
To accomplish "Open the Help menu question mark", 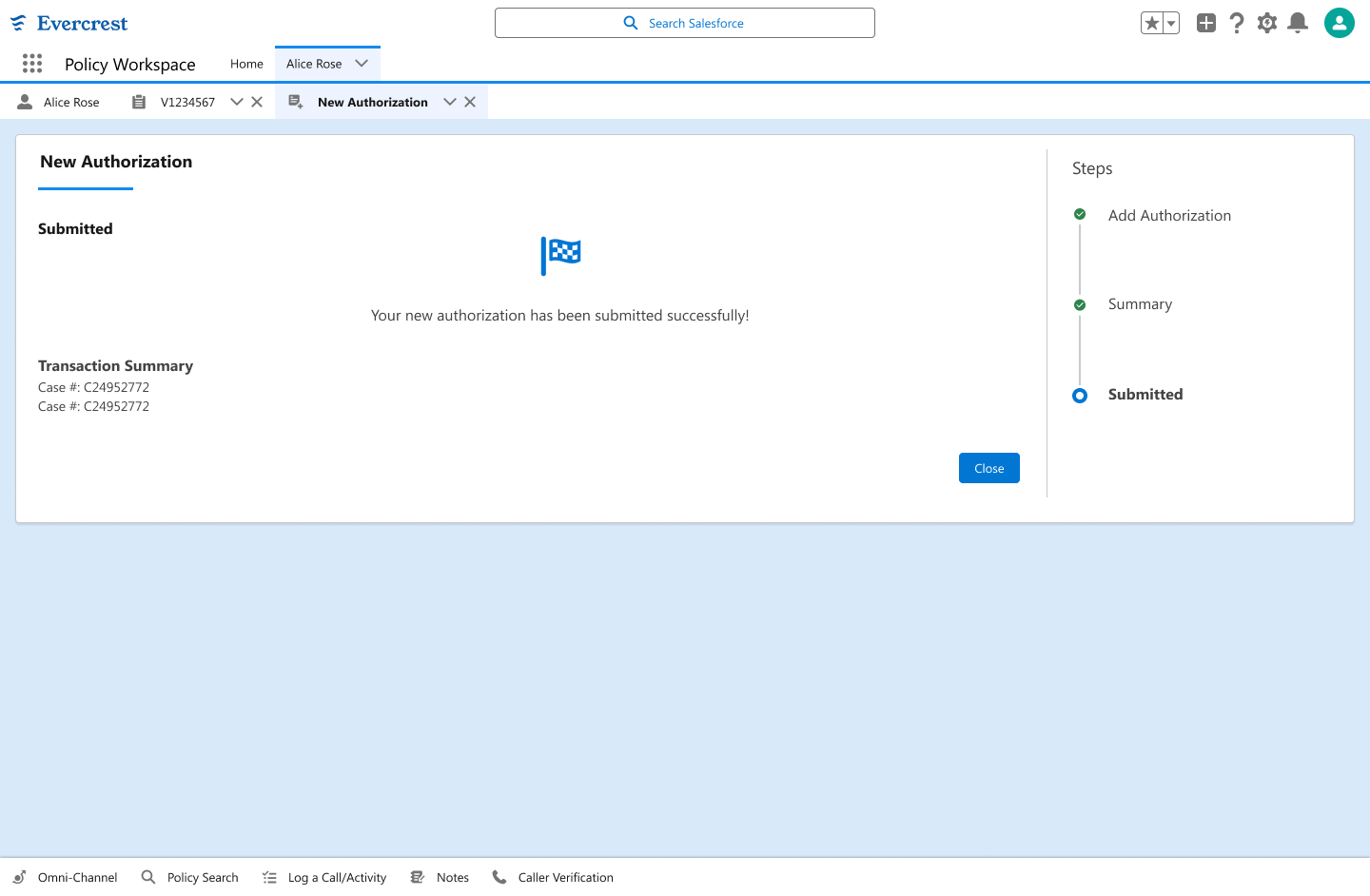I will click(1237, 22).
